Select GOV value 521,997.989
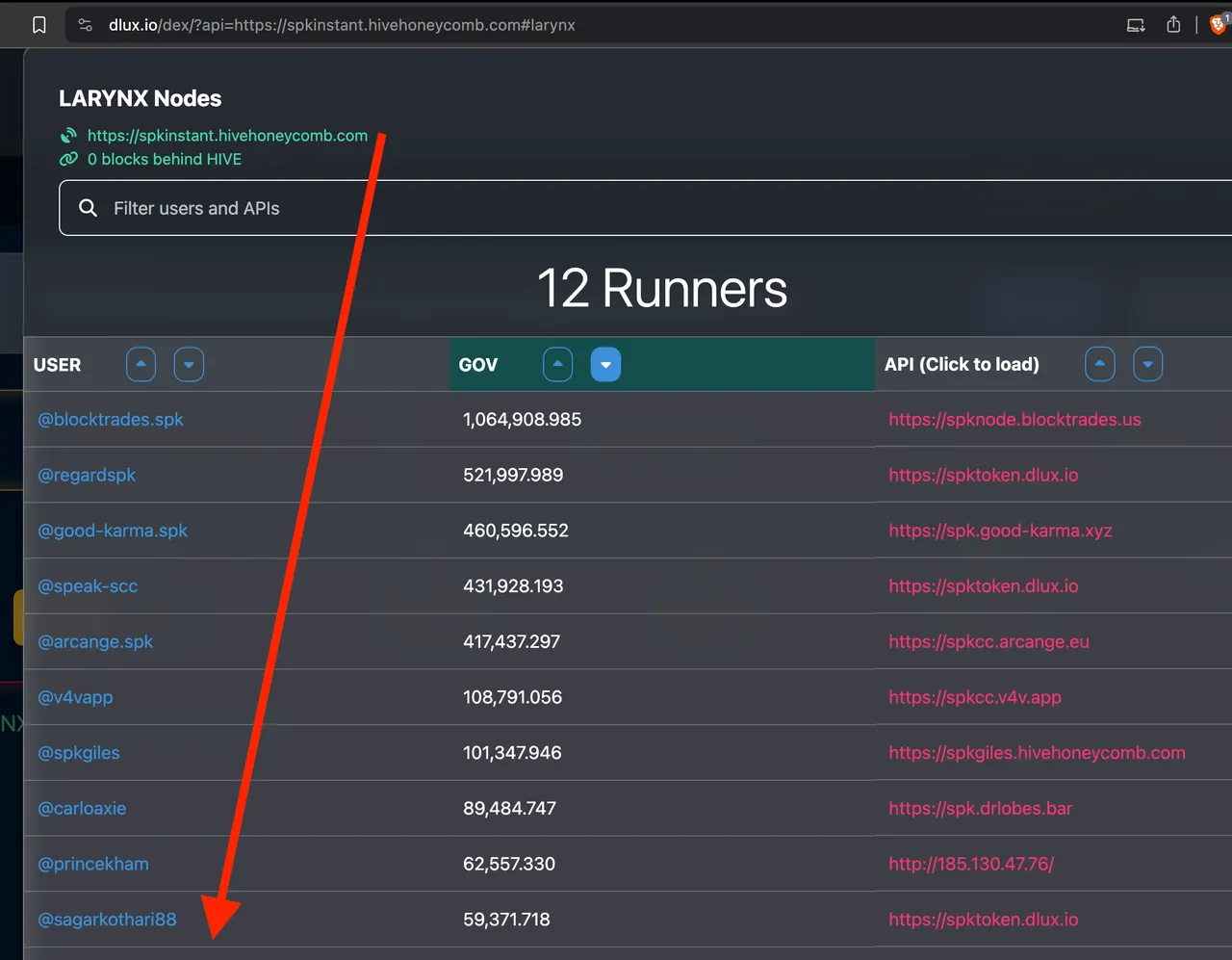 tap(513, 475)
